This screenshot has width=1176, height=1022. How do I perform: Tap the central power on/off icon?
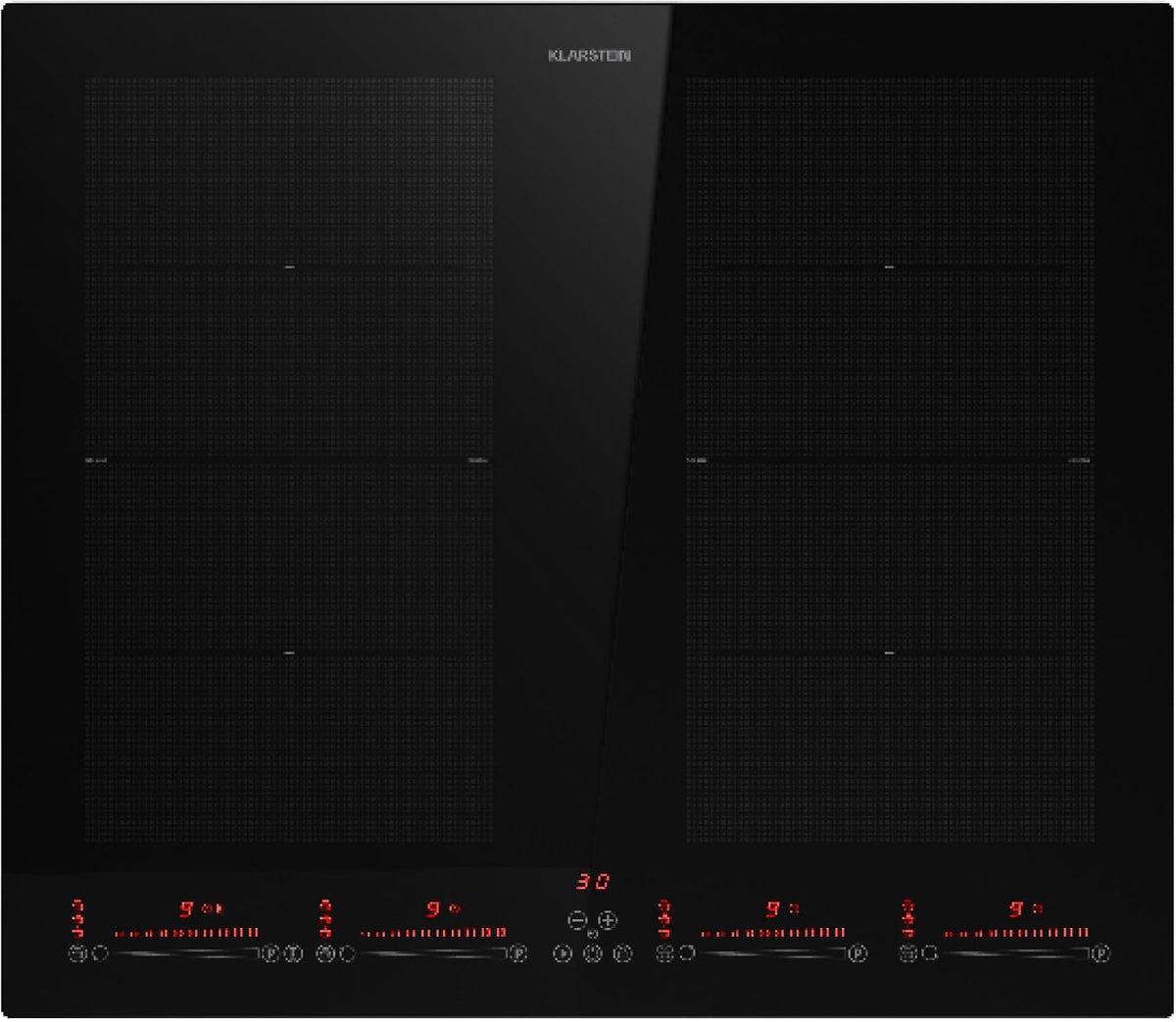tap(593, 952)
